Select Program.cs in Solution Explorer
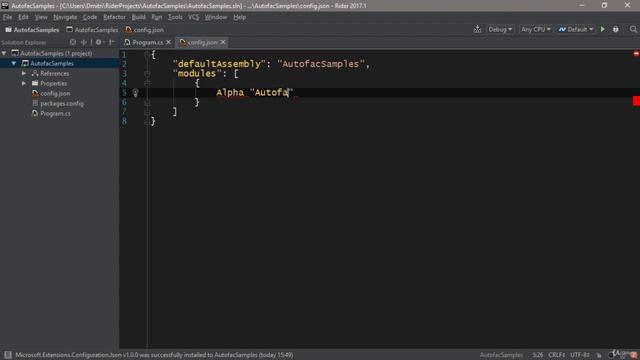 coord(56,113)
